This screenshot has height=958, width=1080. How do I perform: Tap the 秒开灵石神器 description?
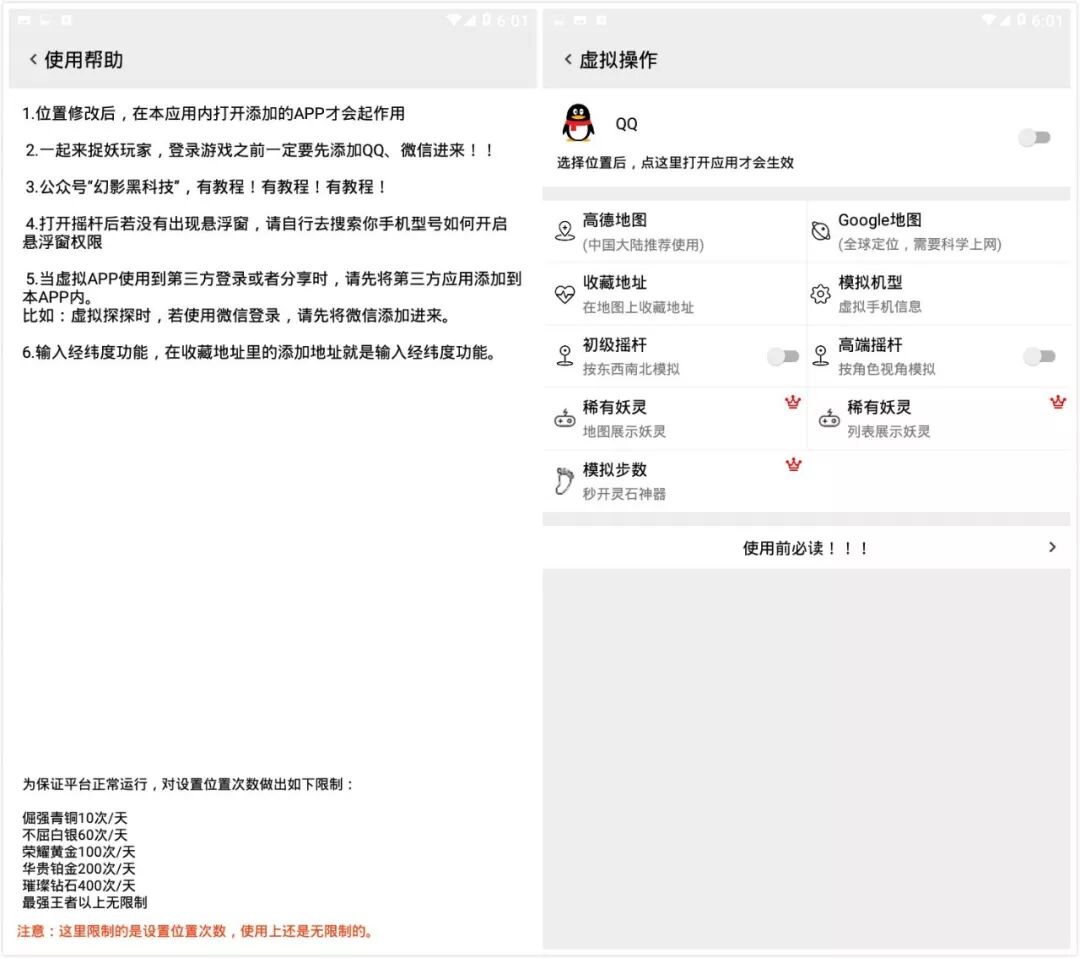click(624, 494)
